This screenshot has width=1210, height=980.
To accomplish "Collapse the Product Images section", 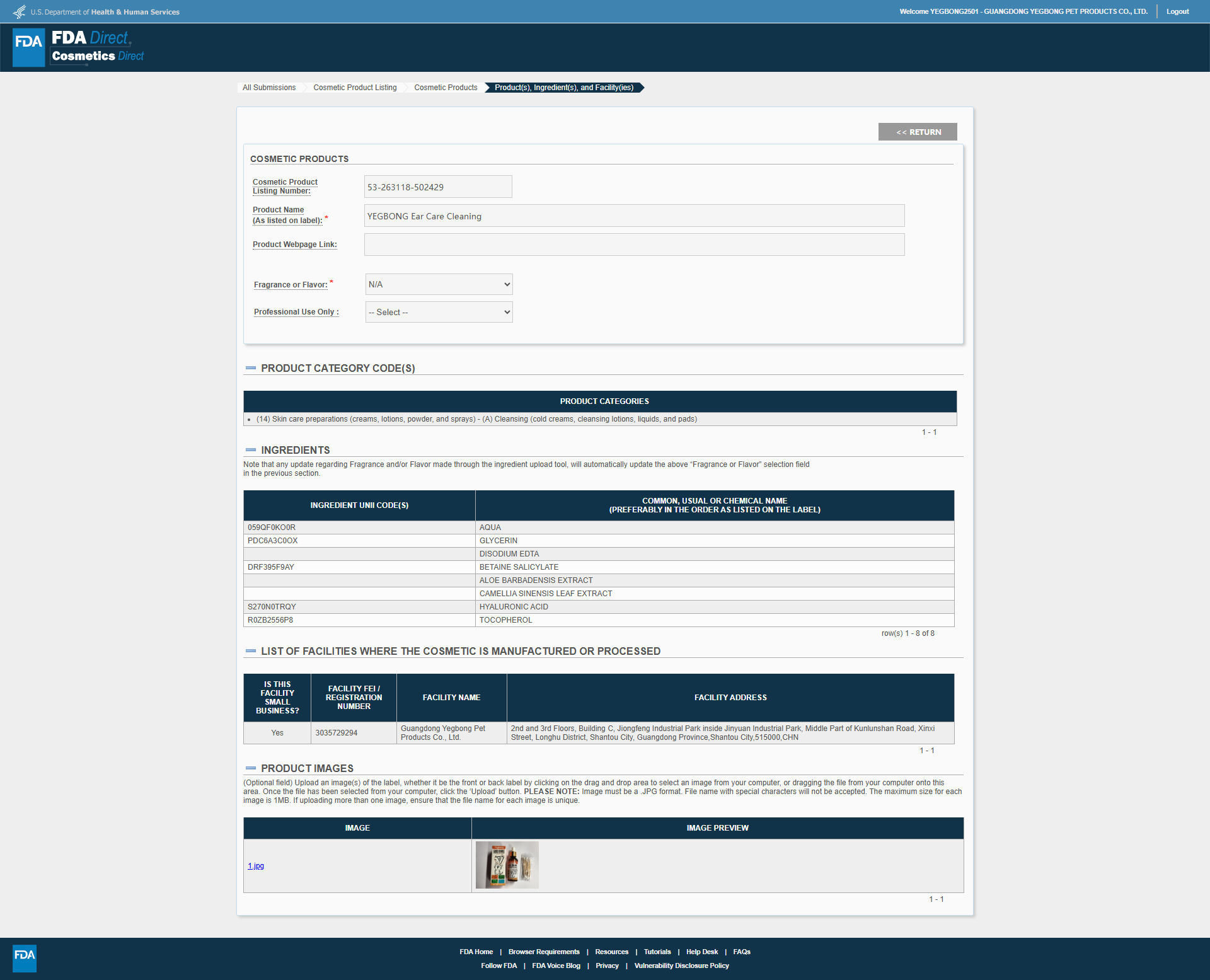I will tap(251, 768).
